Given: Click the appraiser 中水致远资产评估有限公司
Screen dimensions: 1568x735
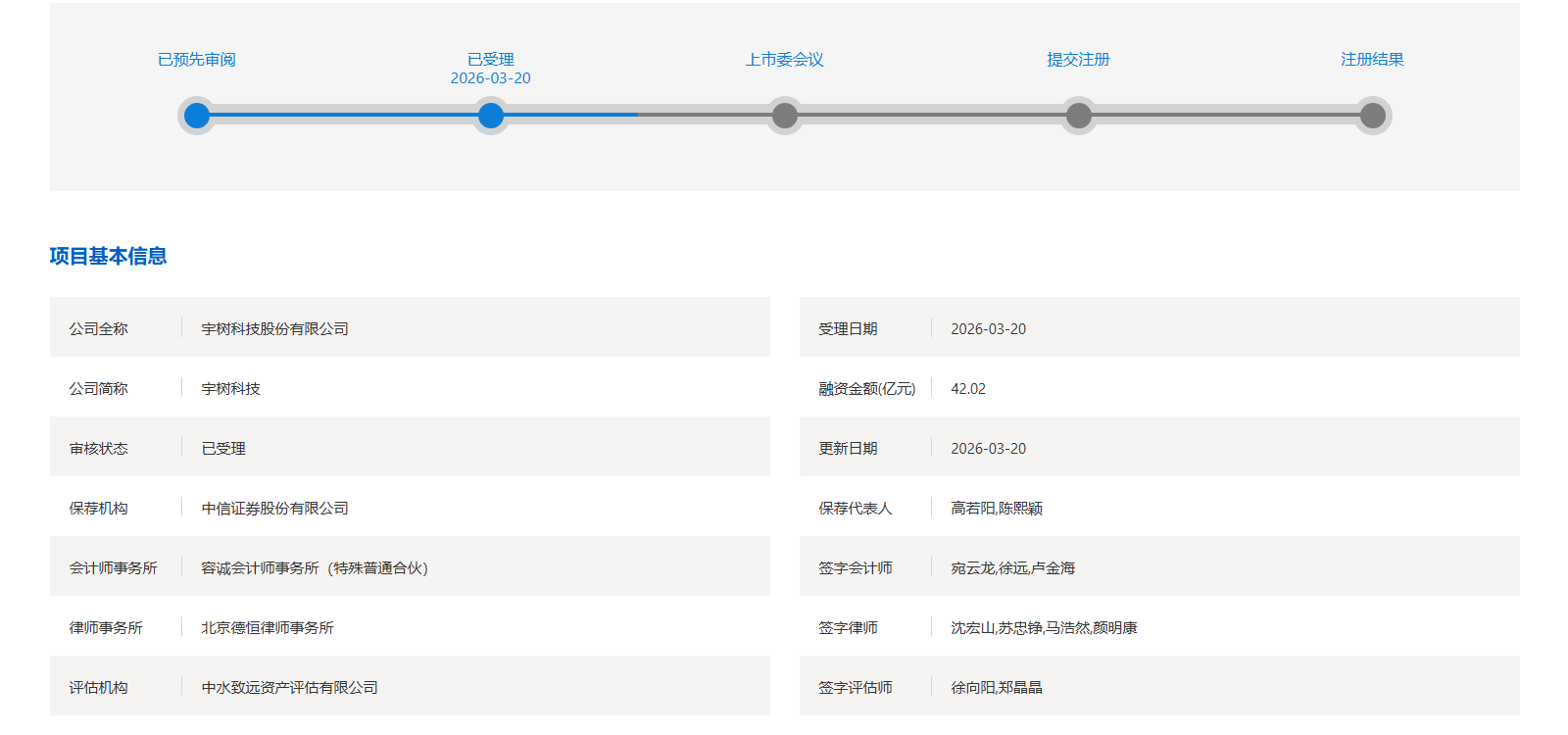Looking at the screenshot, I should coord(290,688).
